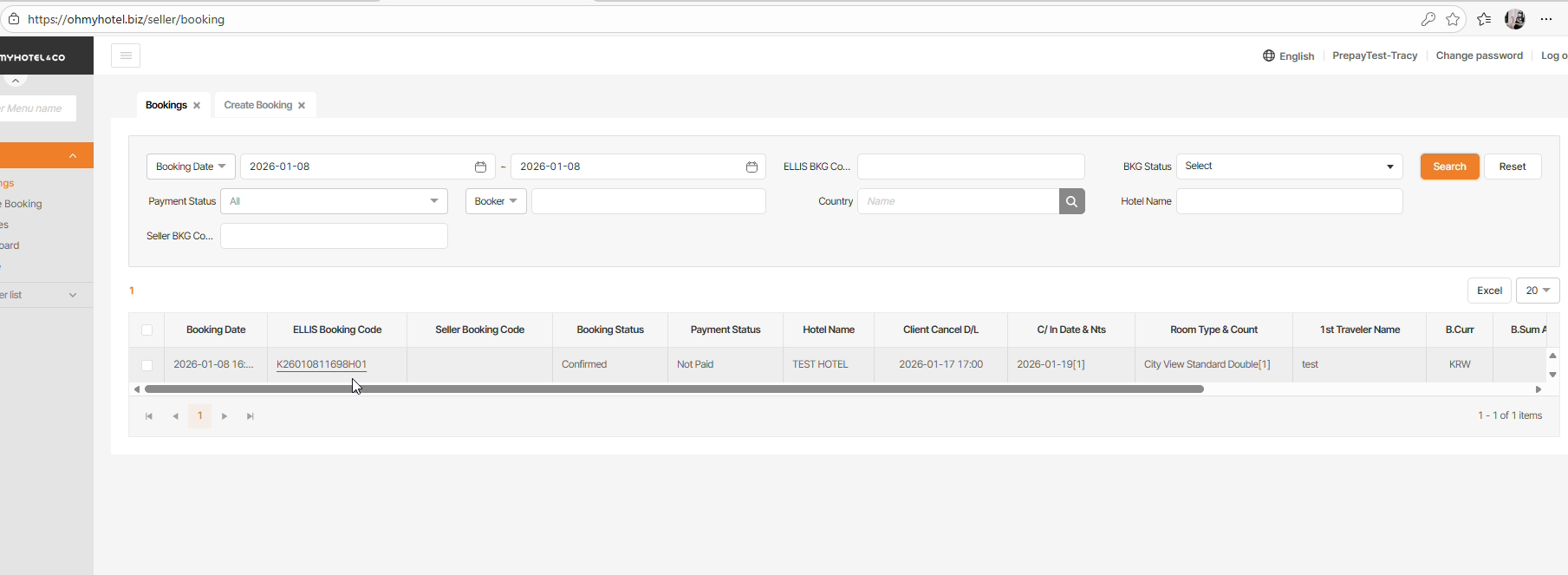Switch to the Create Booking tab
This screenshot has width=1568, height=575.
point(258,105)
